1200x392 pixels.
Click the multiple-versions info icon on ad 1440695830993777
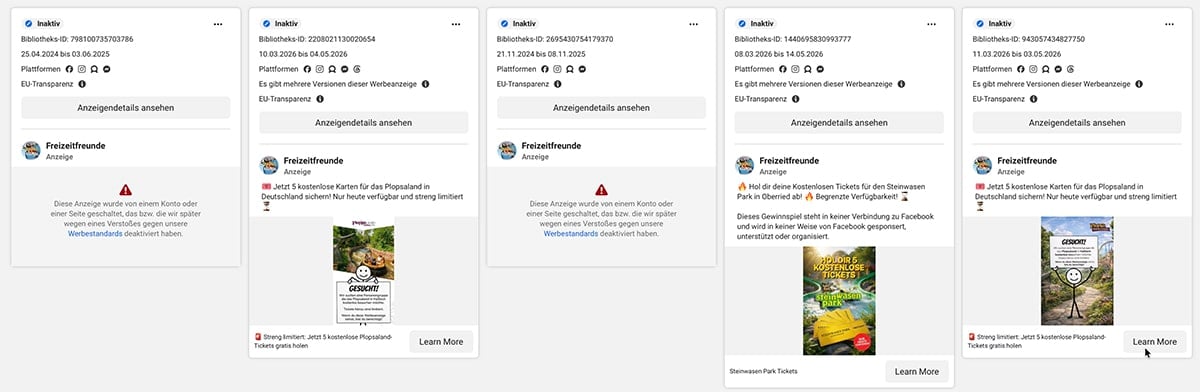point(900,84)
